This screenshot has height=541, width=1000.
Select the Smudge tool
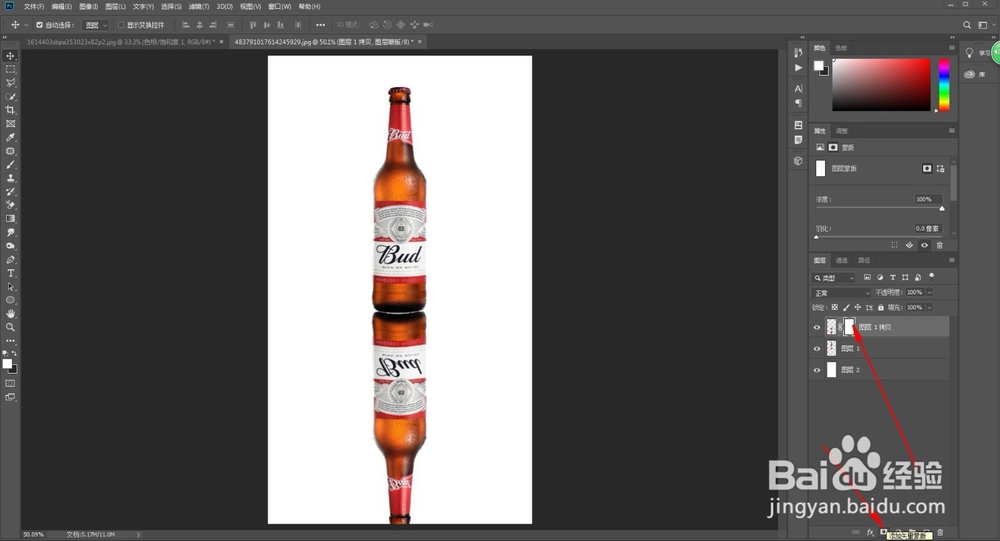[x=10, y=232]
